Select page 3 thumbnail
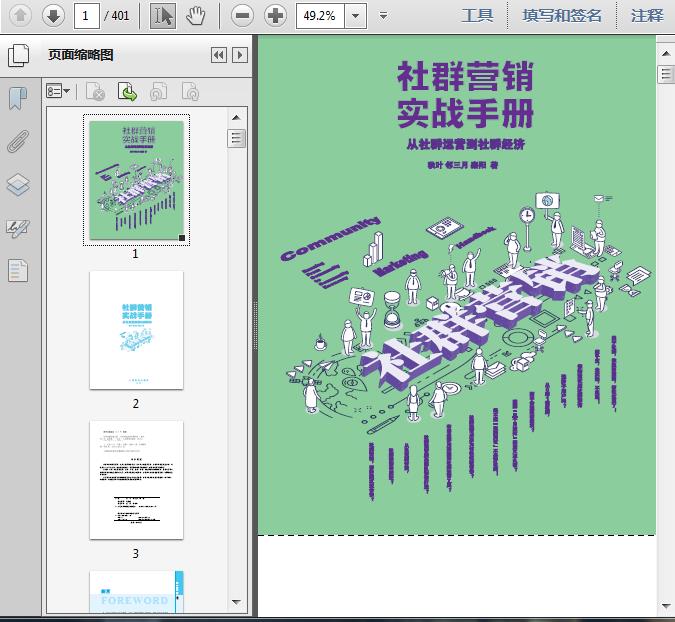The height and width of the screenshot is (622, 675). point(136,480)
